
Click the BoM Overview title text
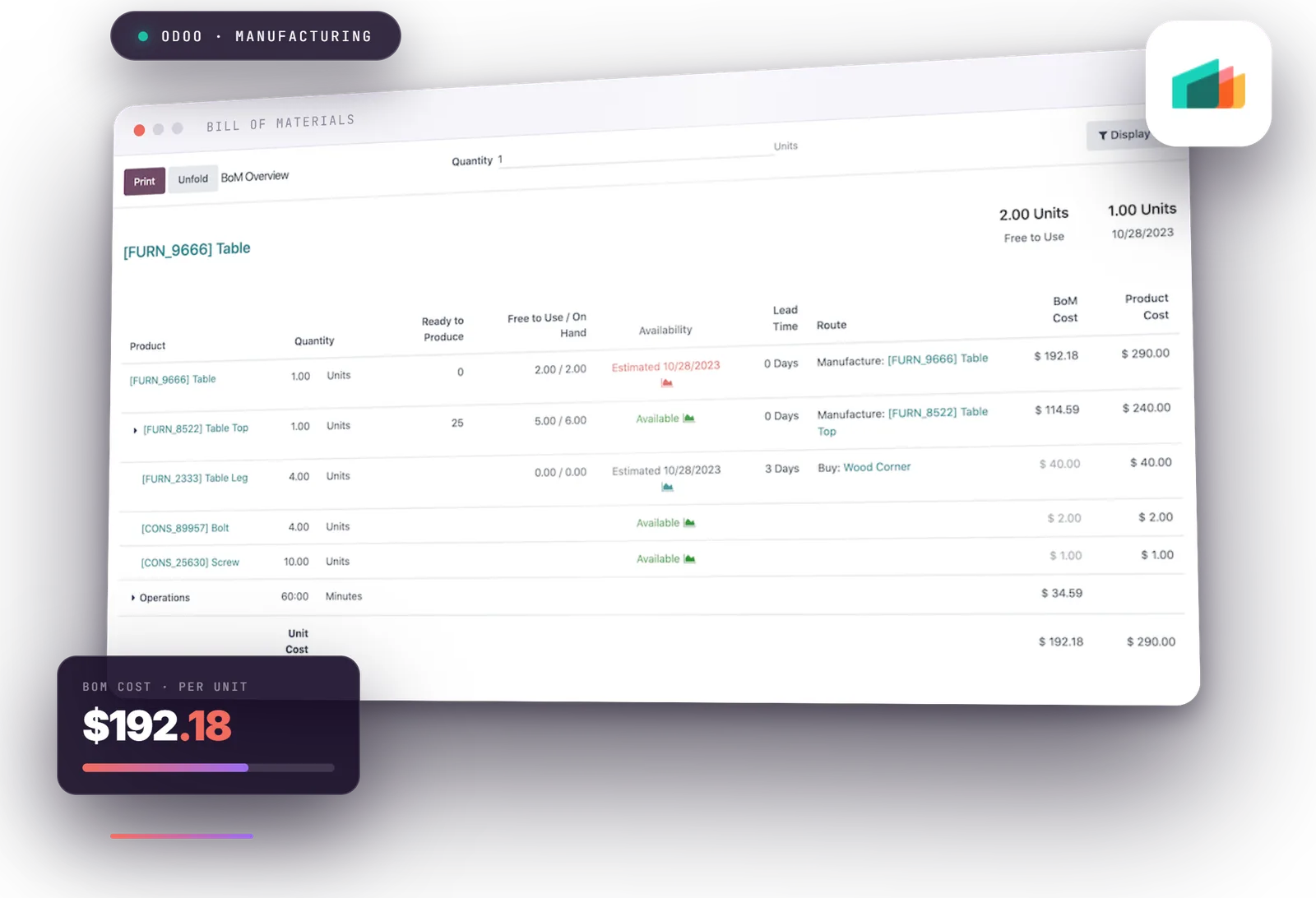(x=255, y=177)
